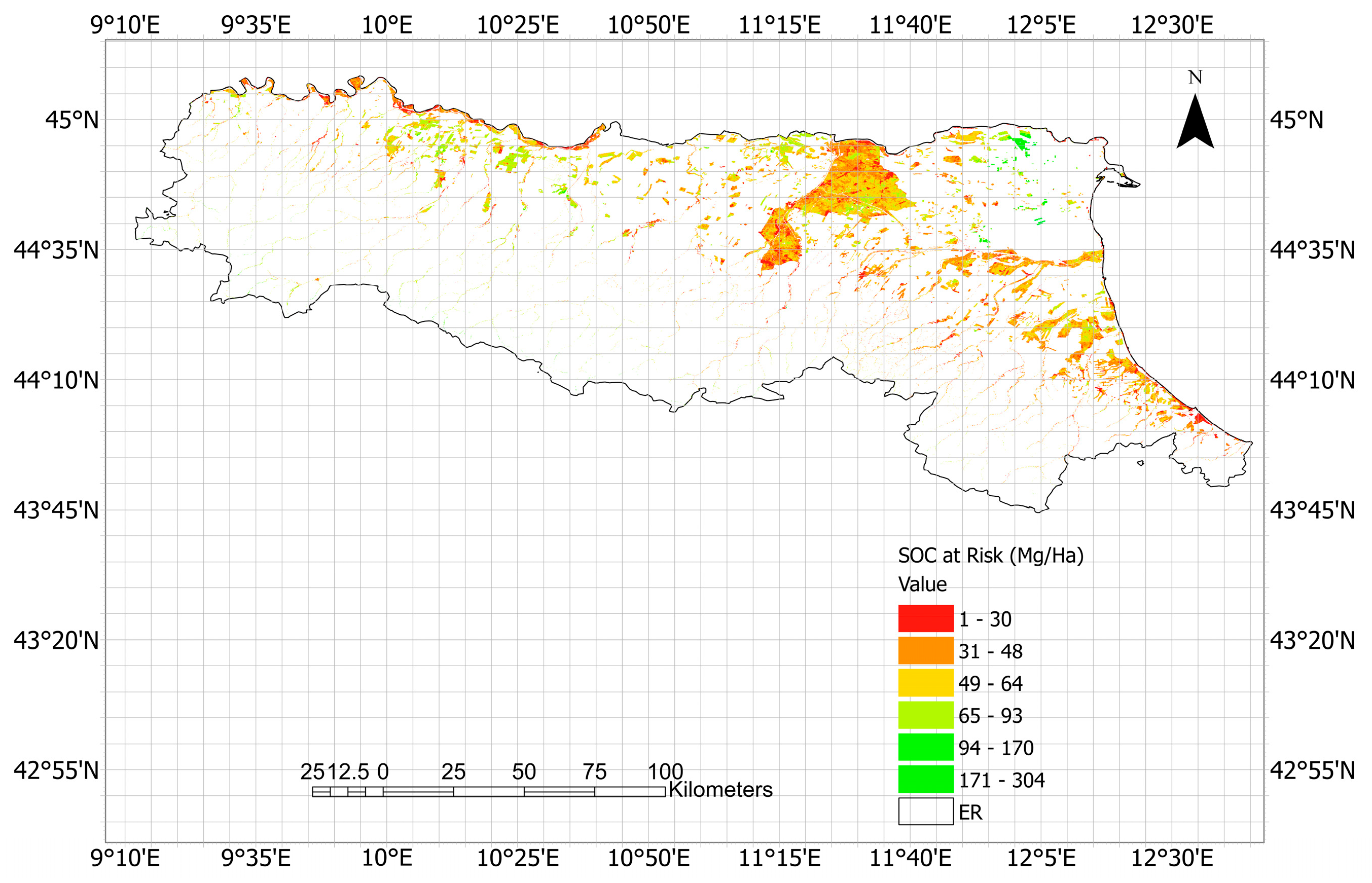This screenshot has height=883, width=1372.
Task: Click the legend Value subtitle
Action: click(922, 584)
